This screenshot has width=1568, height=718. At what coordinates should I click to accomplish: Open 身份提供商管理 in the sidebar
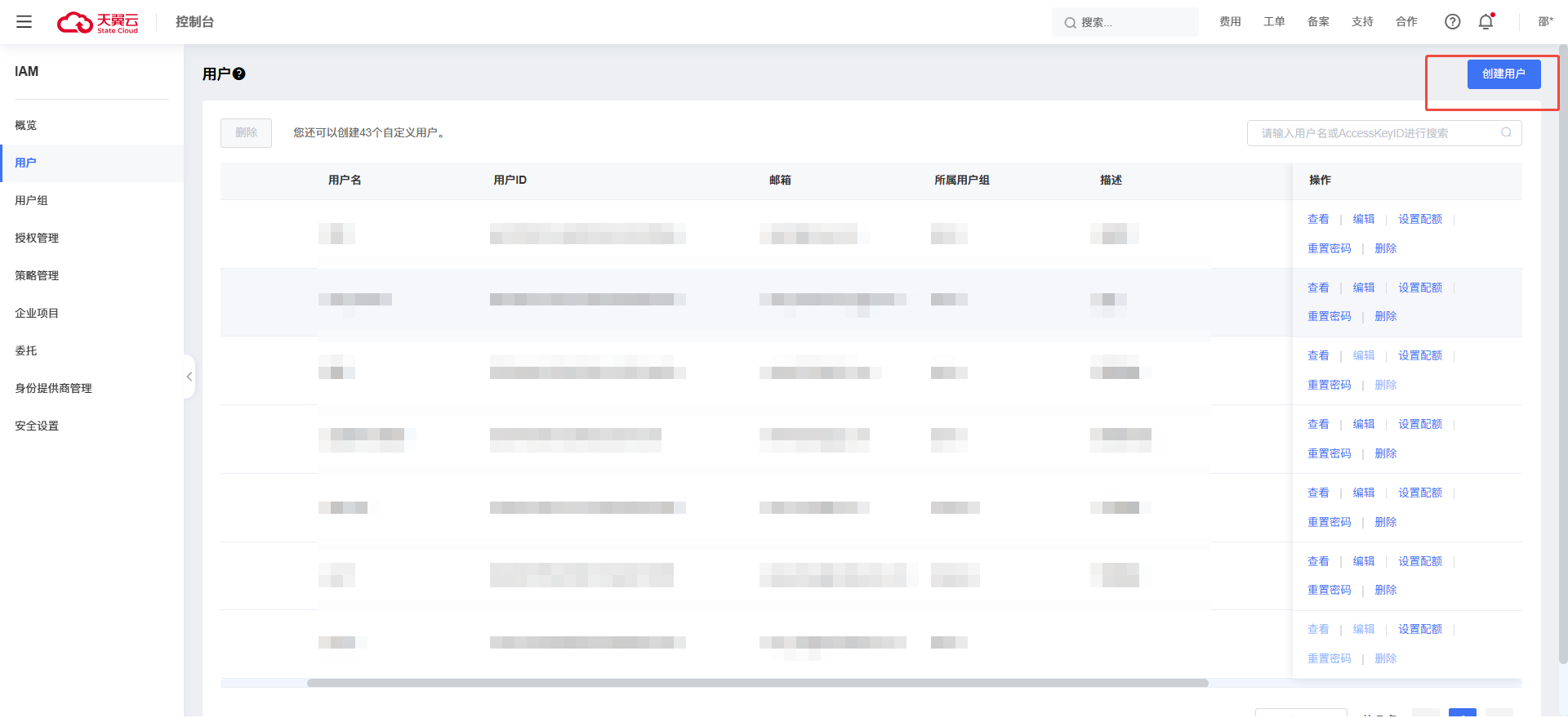[x=91, y=388]
